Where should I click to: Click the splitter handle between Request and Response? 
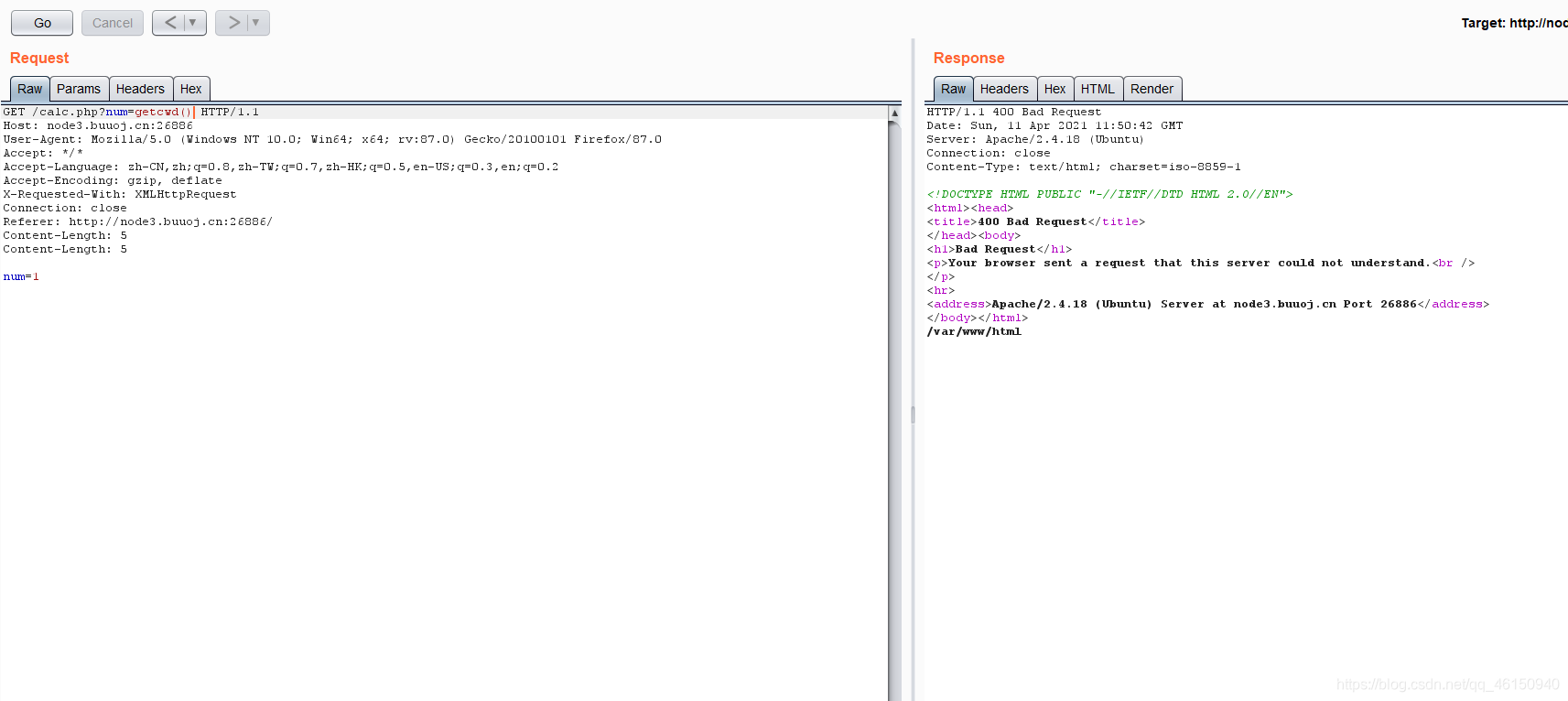(913, 415)
